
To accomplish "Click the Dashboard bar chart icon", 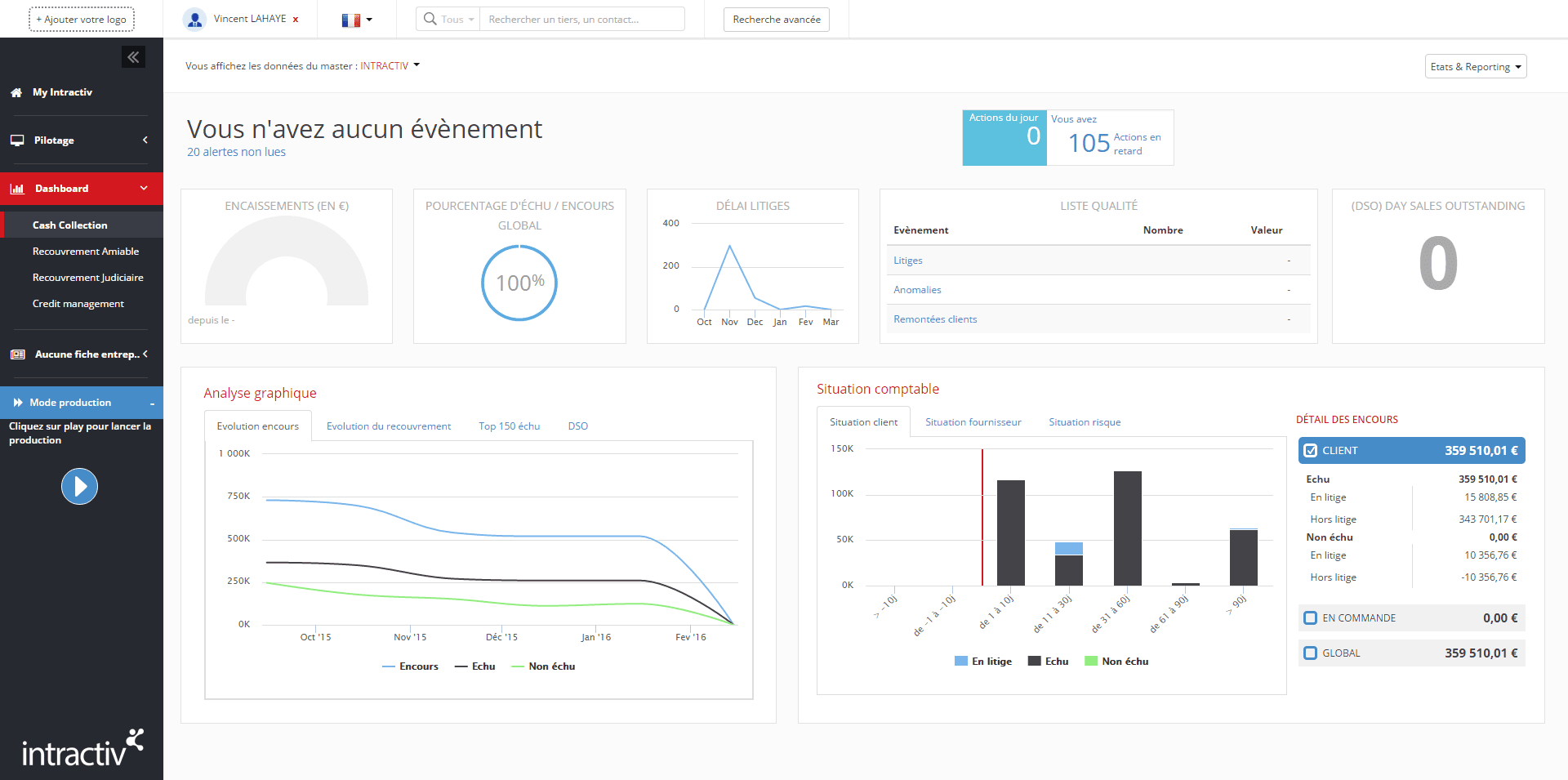I will click(17, 189).
